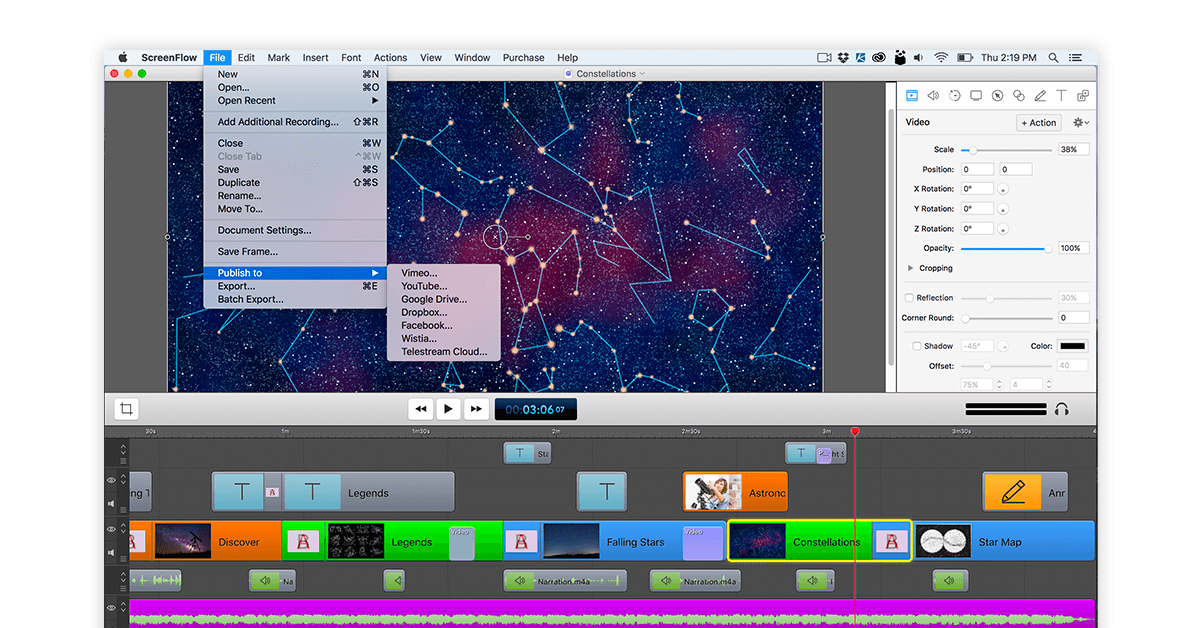This screenshot has width=1200, height=628.
Task: Choose Save Frame... from the menu
Action: (295, 252)
